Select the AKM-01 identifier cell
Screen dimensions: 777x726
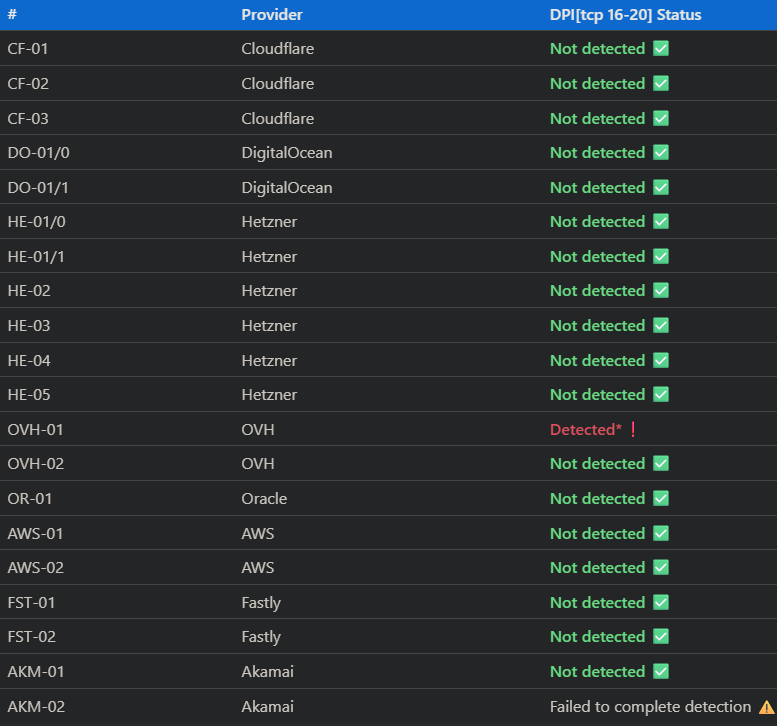tap(36, 671)
